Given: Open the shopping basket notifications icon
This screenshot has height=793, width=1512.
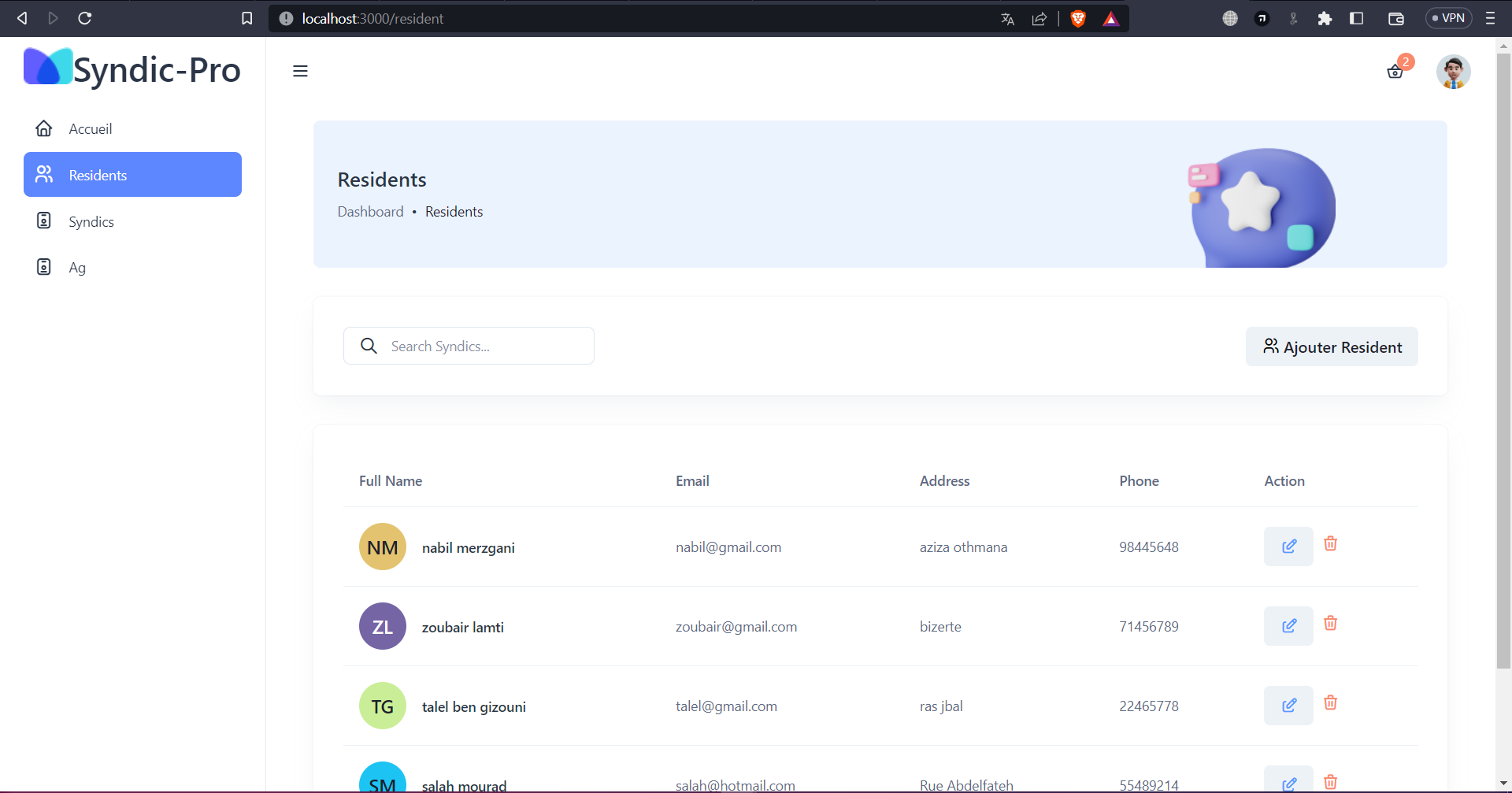Looking at the screenshot, I should [1395, 72].
